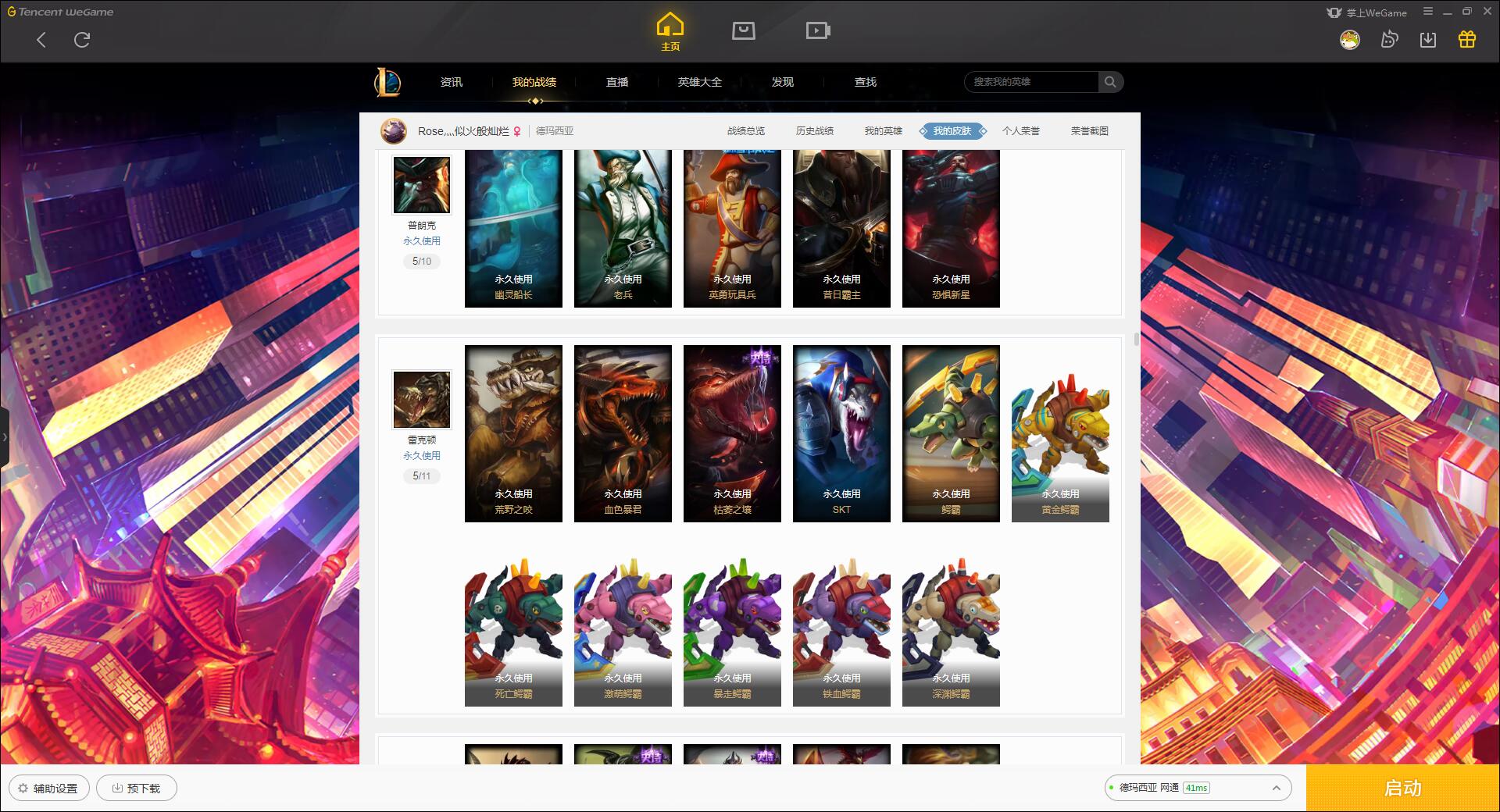Open the downloads manager icon

click(1428, 40)
